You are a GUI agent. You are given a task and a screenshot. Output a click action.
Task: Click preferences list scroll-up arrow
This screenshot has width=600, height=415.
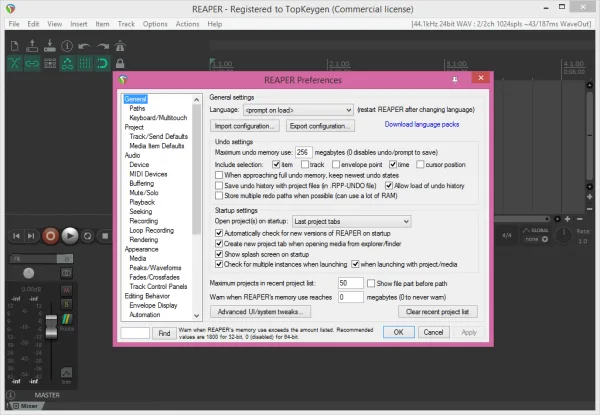[x=197, y=99]
